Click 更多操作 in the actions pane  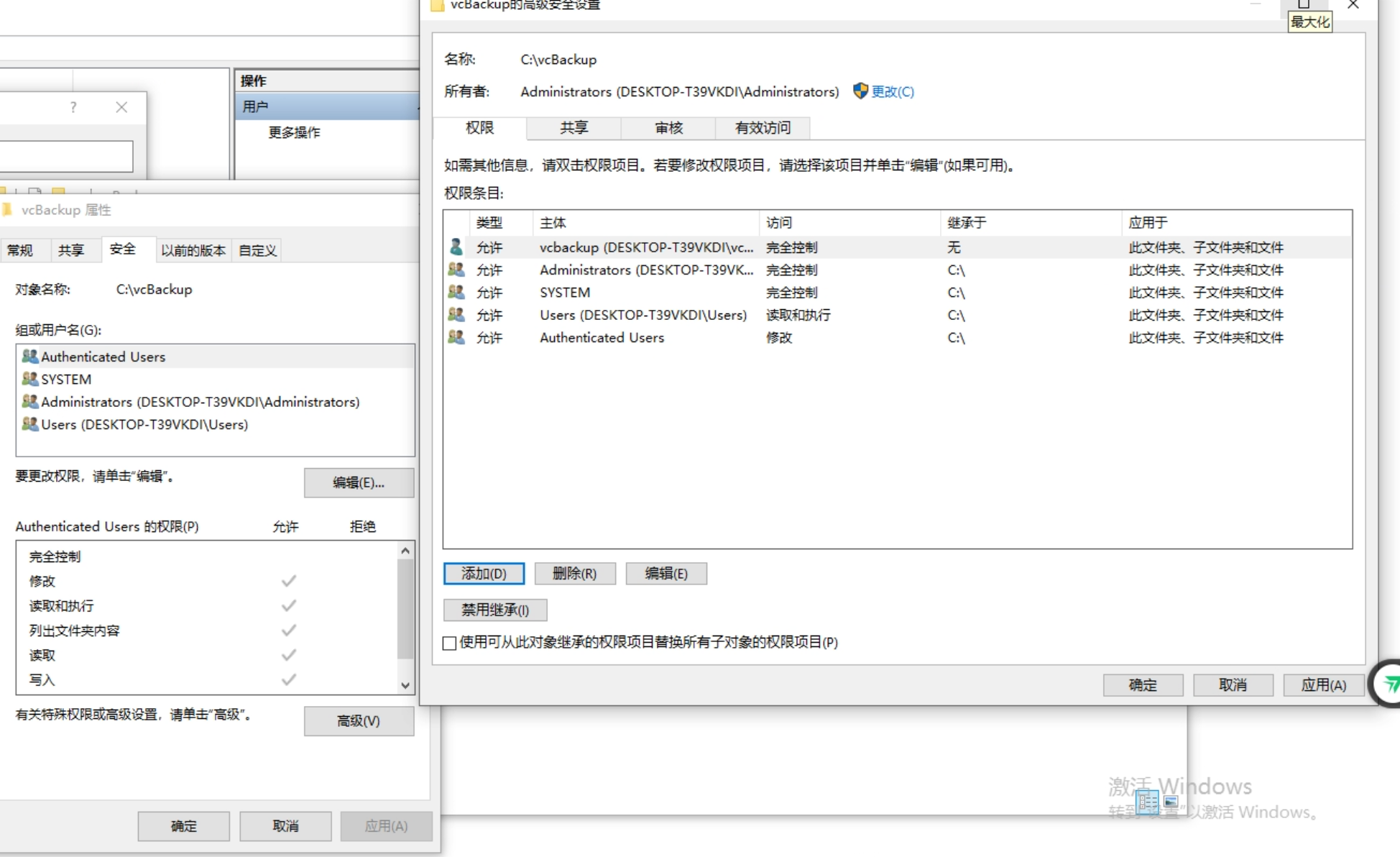(294, 132)
